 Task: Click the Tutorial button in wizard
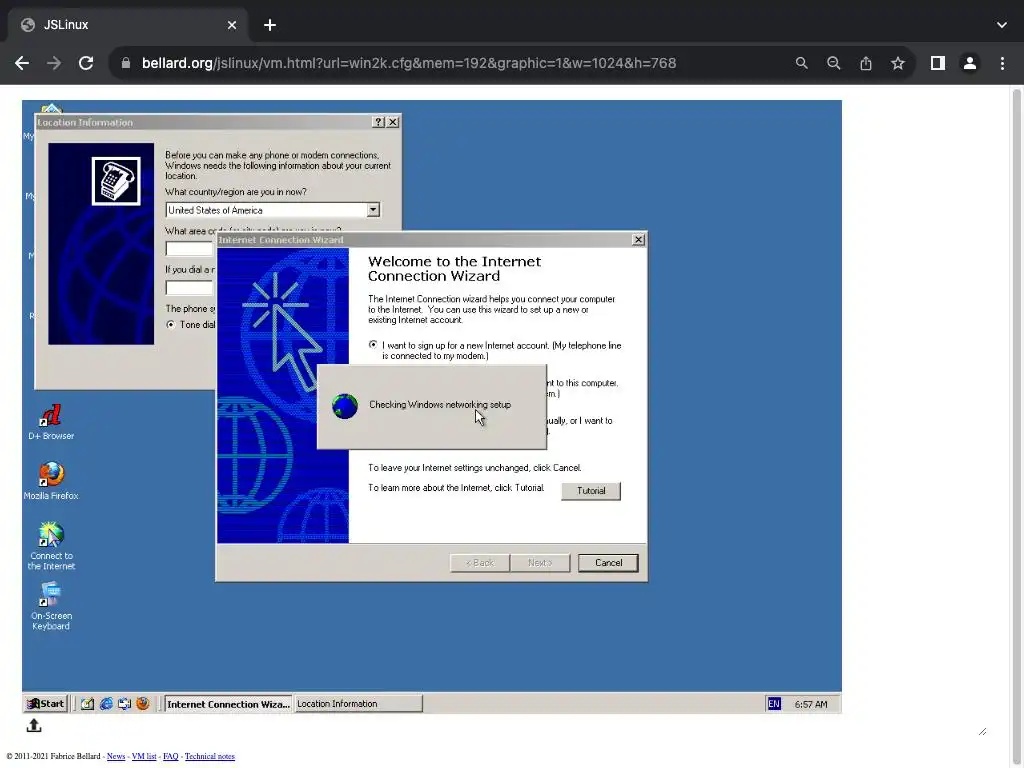[x=590, y=490]
